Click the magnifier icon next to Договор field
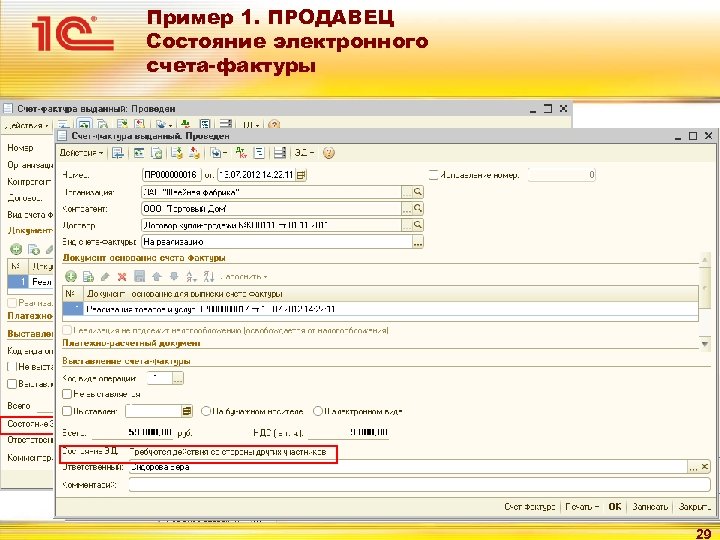 [x=417, y=225]
